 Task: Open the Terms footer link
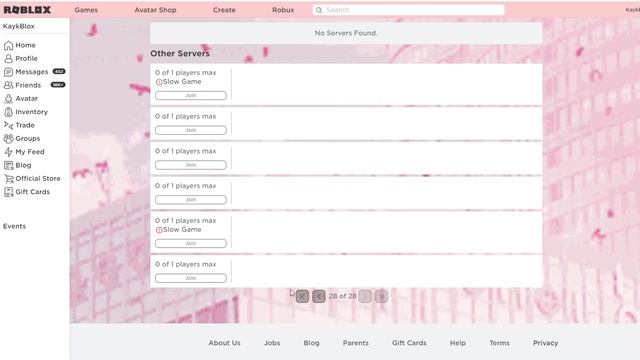click(500, 343)
